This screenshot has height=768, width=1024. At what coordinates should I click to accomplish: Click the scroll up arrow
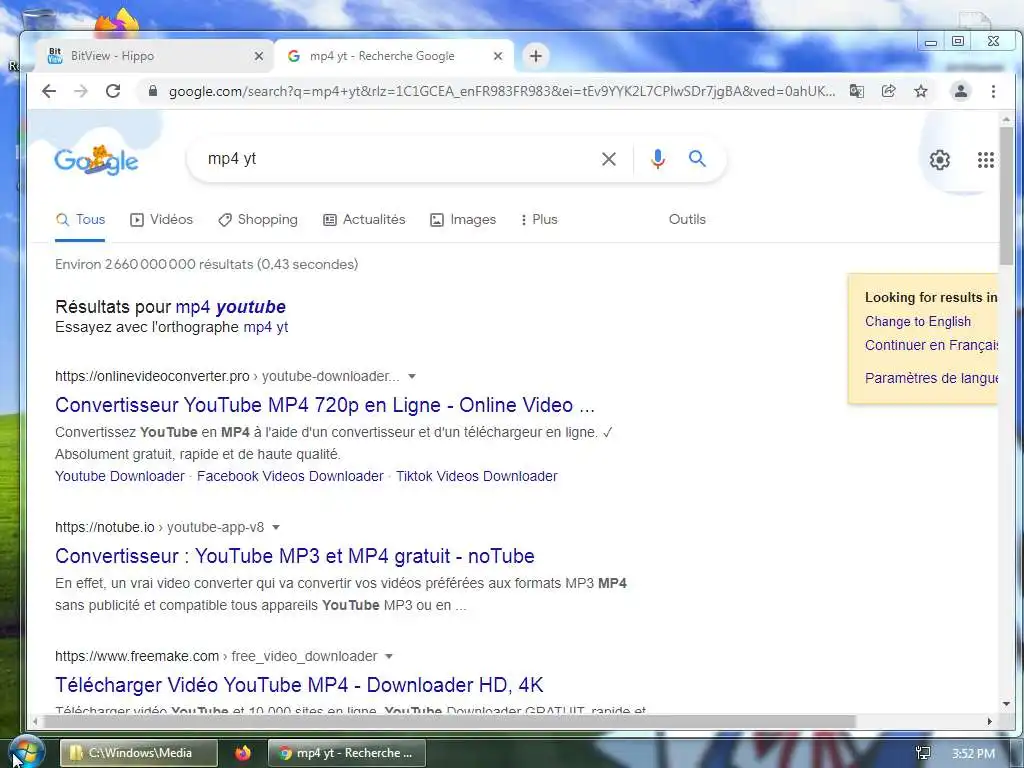(1006, 120)
